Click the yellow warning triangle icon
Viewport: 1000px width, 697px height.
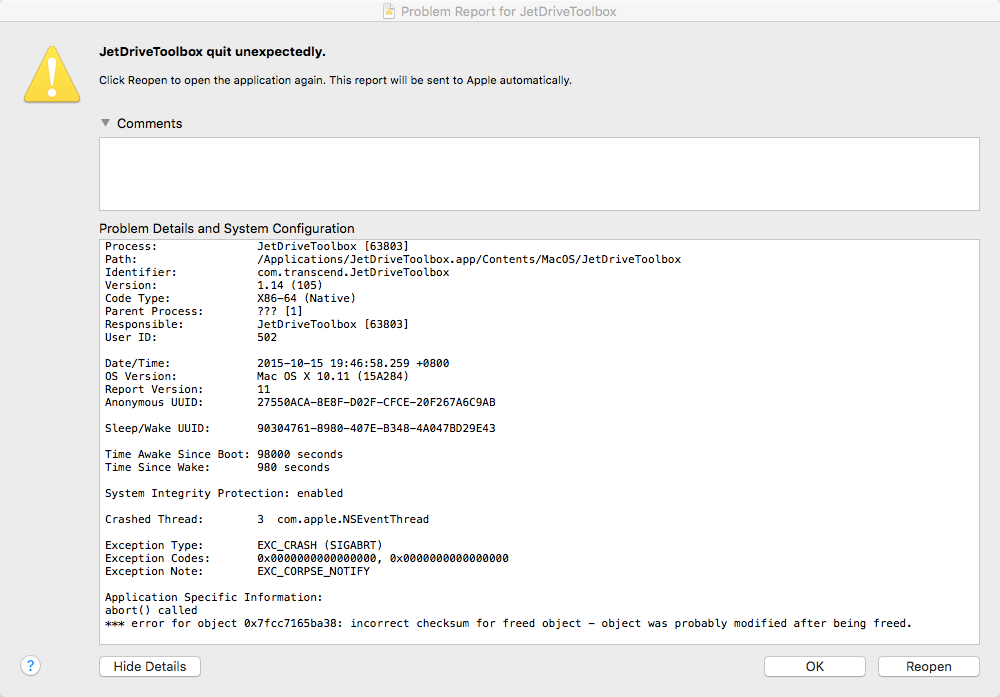pyautogui.click(x=52, y=74)
